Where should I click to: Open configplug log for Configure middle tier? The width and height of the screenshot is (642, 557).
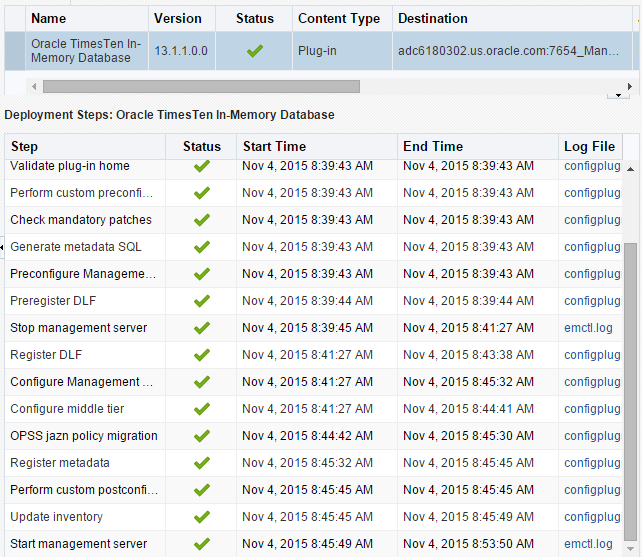click(592, 409)
